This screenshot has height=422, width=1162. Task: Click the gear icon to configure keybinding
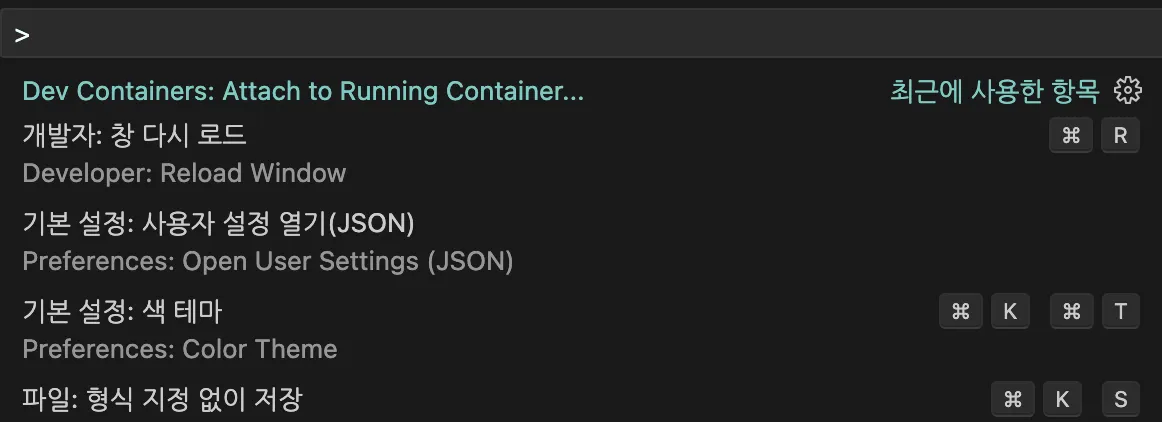1127,91
